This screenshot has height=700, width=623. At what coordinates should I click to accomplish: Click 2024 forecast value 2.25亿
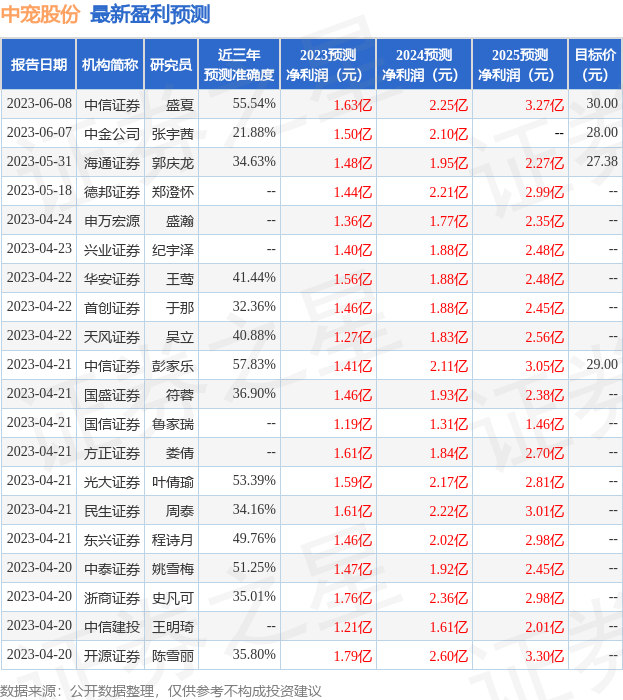[449, 105]
